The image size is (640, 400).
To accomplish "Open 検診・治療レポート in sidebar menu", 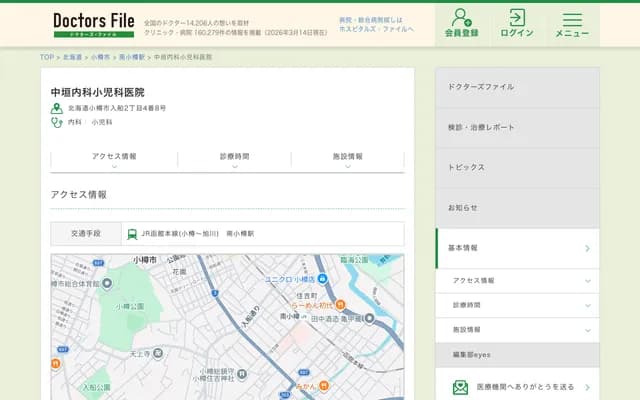I will (517, 127).
